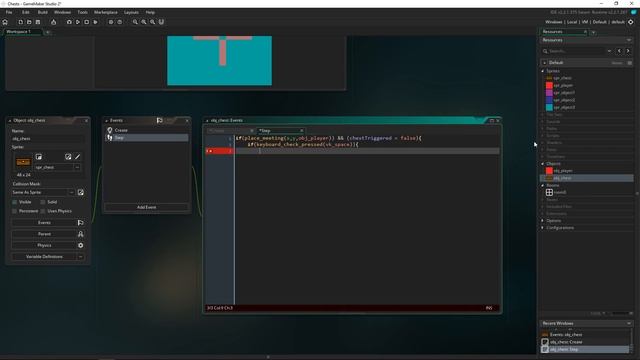Open a project with the toolbar folder icon
Screen dimensions: 640x360
pyautogui.click(x=29, y=22)
